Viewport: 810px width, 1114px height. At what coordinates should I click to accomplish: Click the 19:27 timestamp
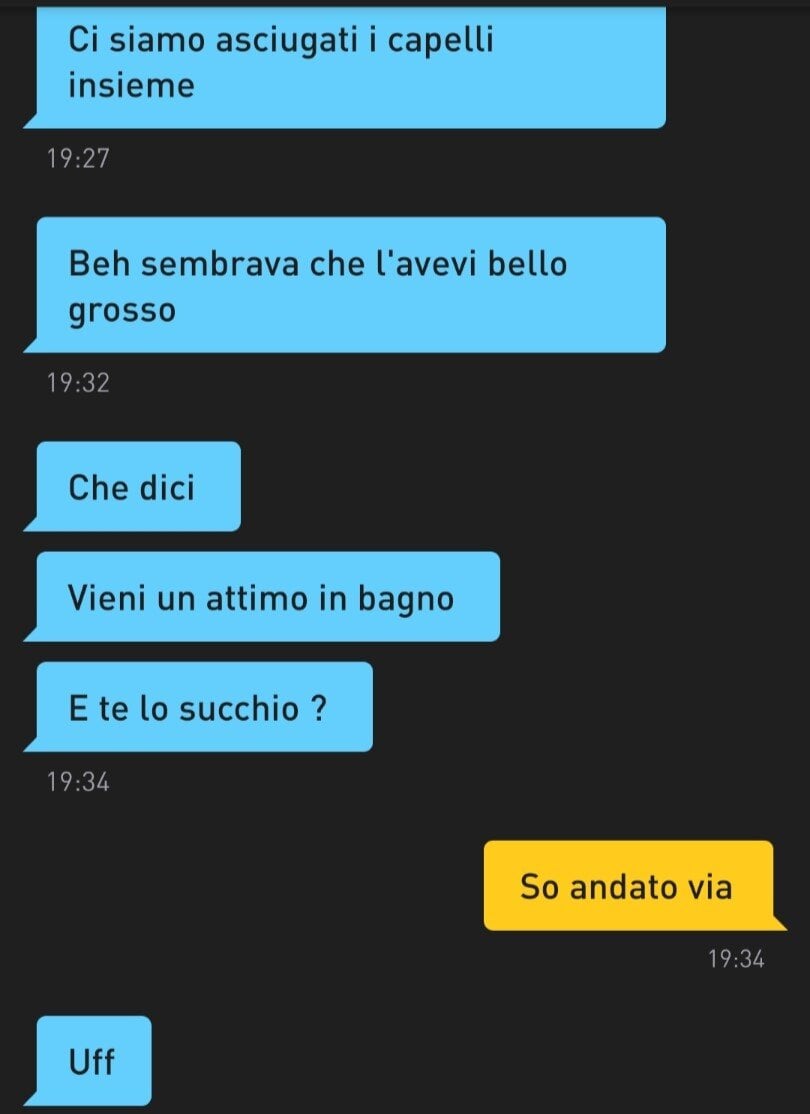click(78, 158)
